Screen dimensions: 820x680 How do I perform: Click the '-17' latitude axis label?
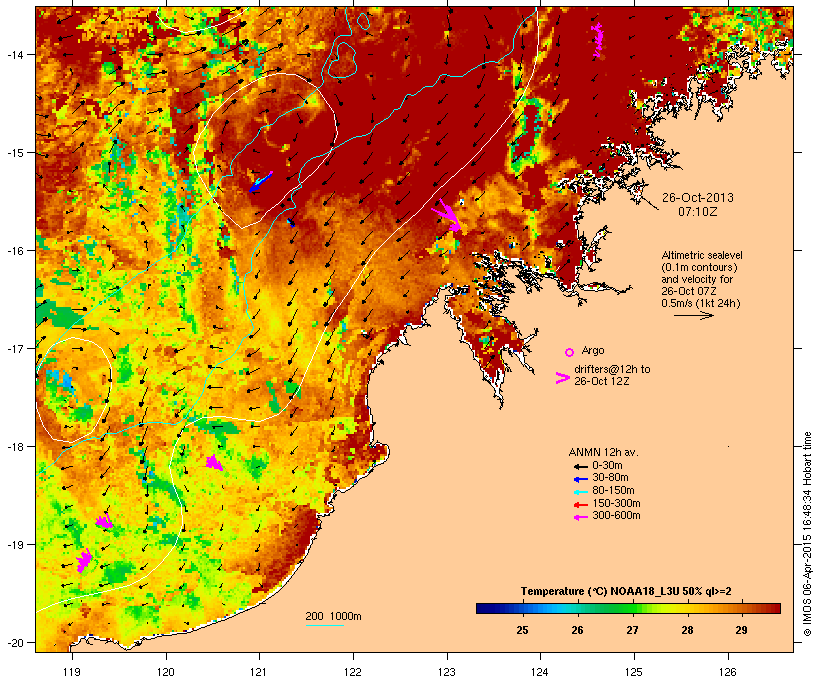pyautogui.click(x=15, y=348)
